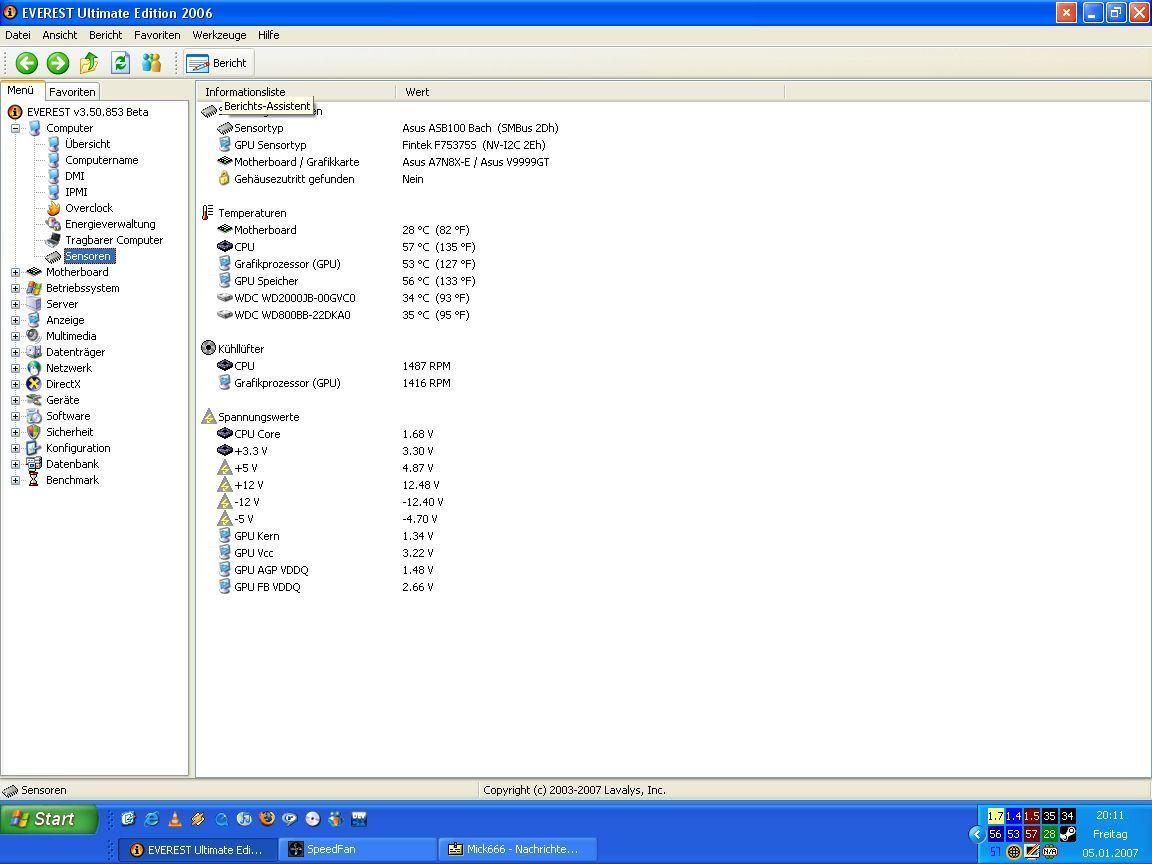The width and height of the screenshot is (1152, 864).
Task: Open the Hilfe menu
Action: pyautogui.click(x=268, y=35)
